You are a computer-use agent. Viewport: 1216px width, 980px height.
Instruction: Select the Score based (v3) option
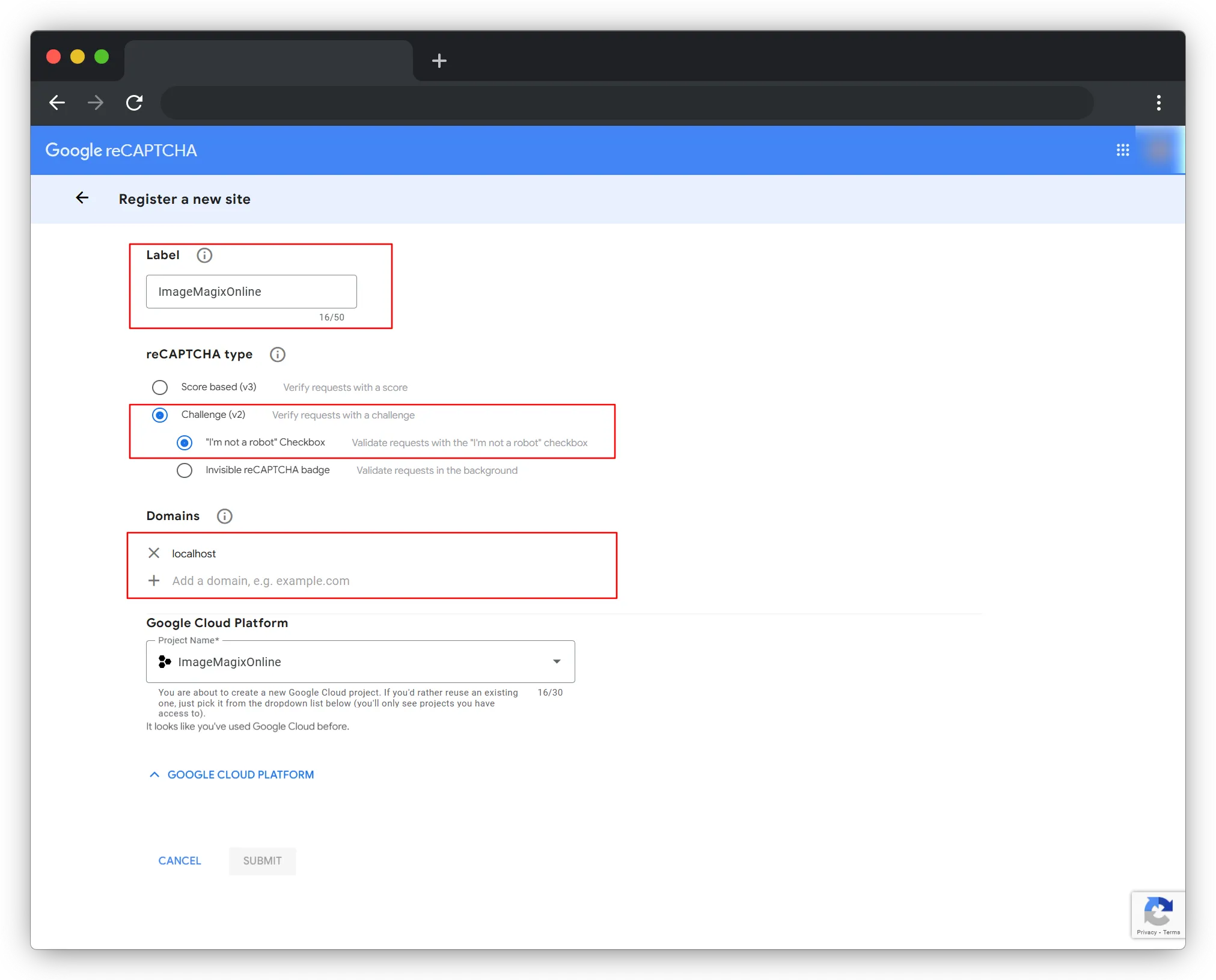pos(160,387)
